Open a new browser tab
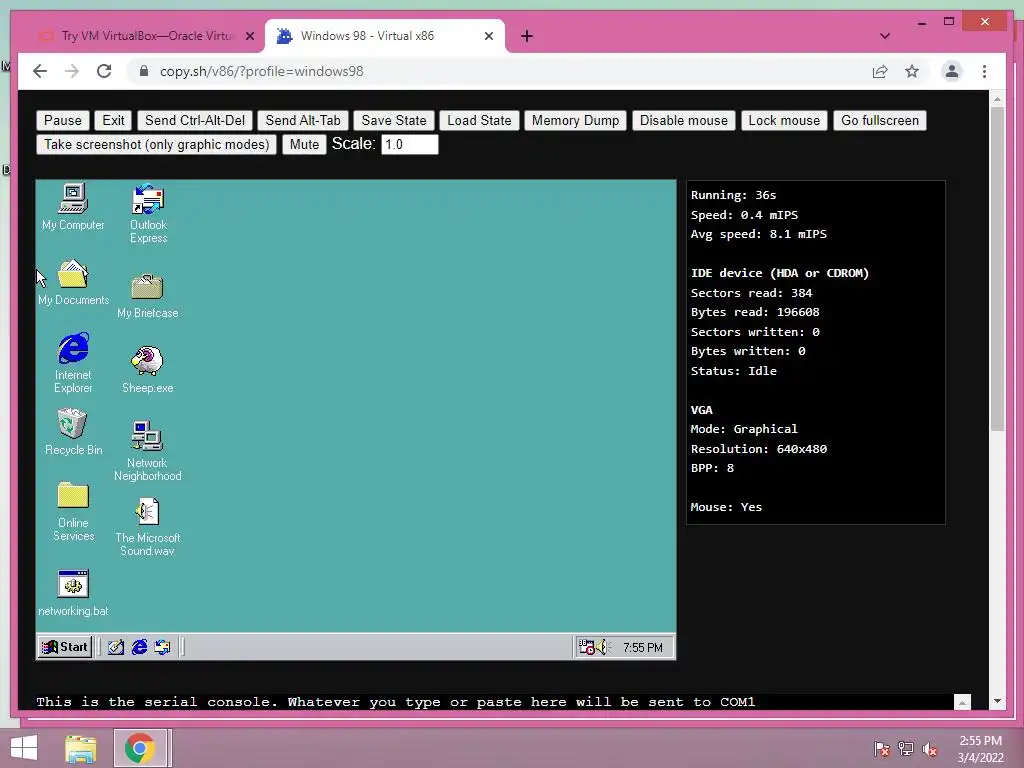The image size is (1024, 768). (526, 37)
